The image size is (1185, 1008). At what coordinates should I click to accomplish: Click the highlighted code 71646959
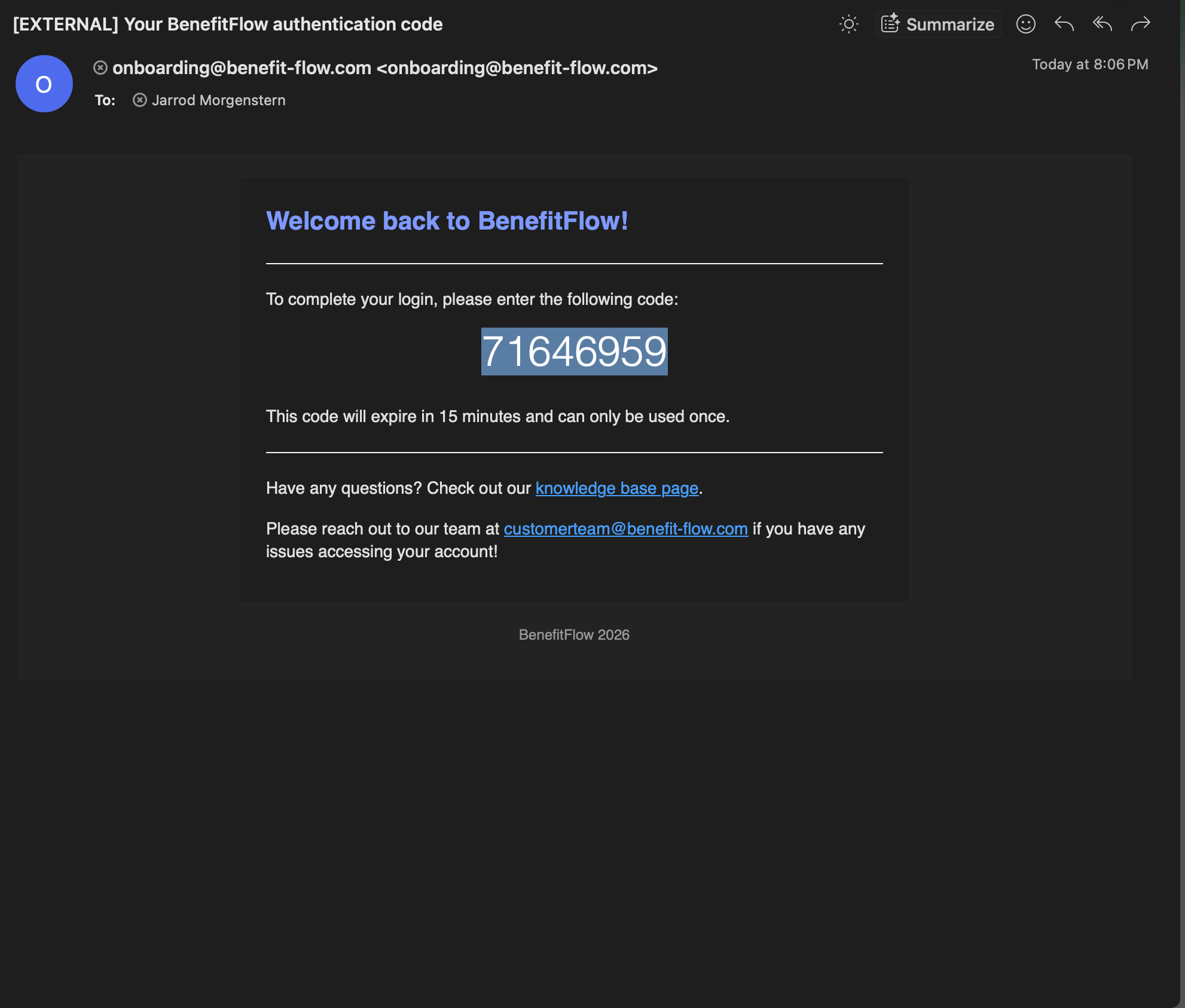(575, 352)
